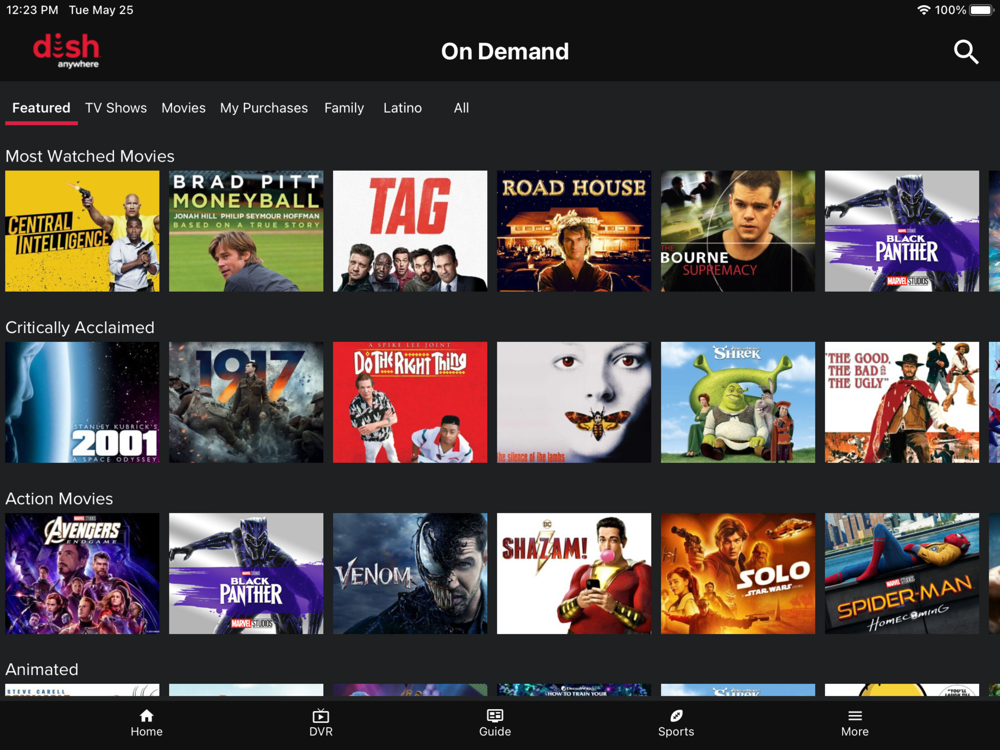Open Black Panther in Action Movies
This screenshot has width=1000, height=750.
coord(246,573)
